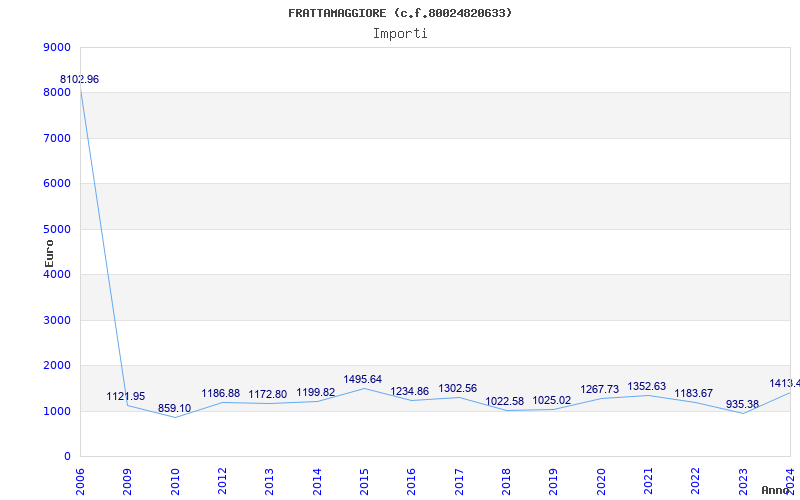Click the x-axis year 2014
Viewport: 800px width, 500px height.
click(317, 482)
